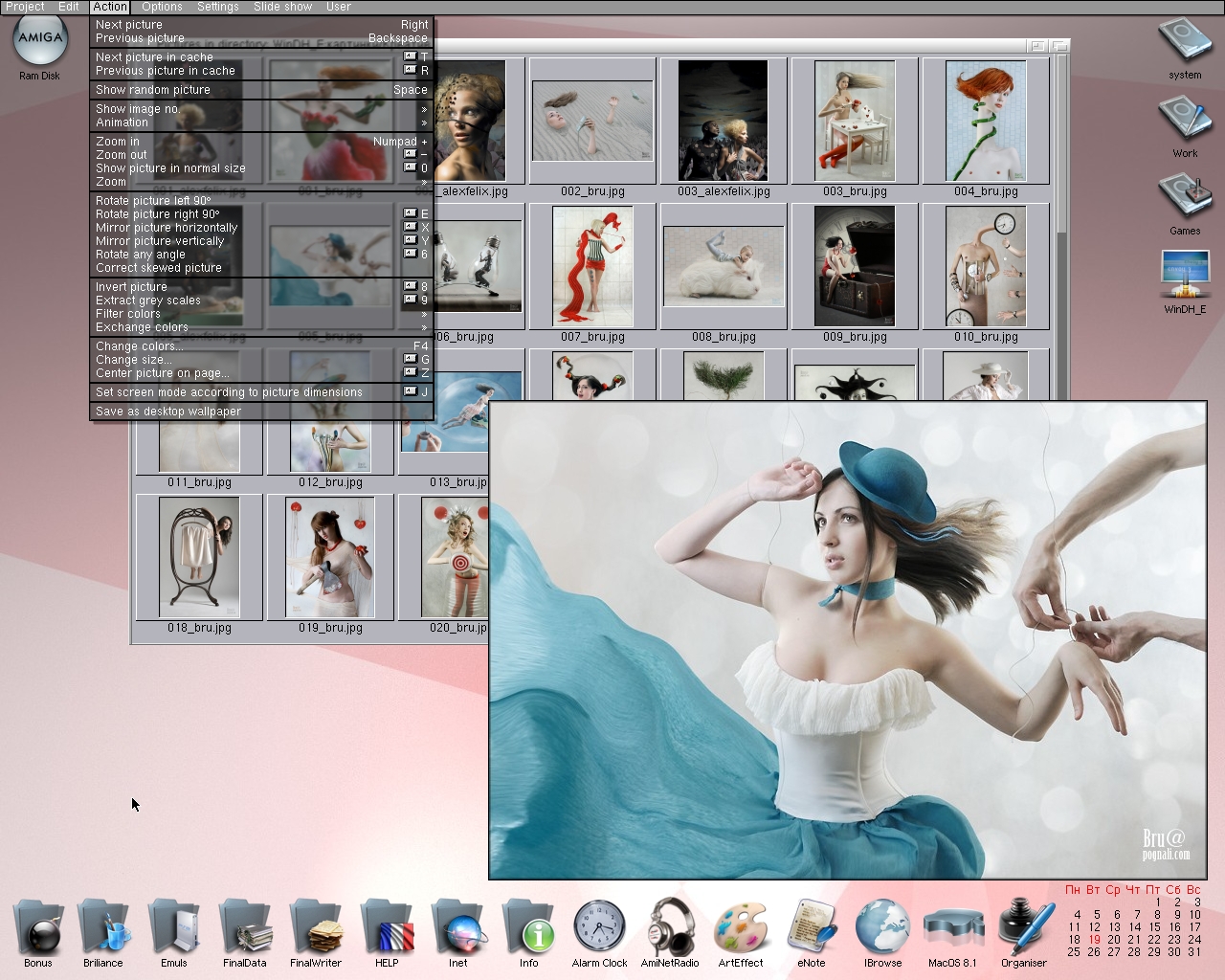Screen dimensions: 1225x980
Task: Select the 018_bru.jpg mirror thumbnail
Action: pos(199,559)
